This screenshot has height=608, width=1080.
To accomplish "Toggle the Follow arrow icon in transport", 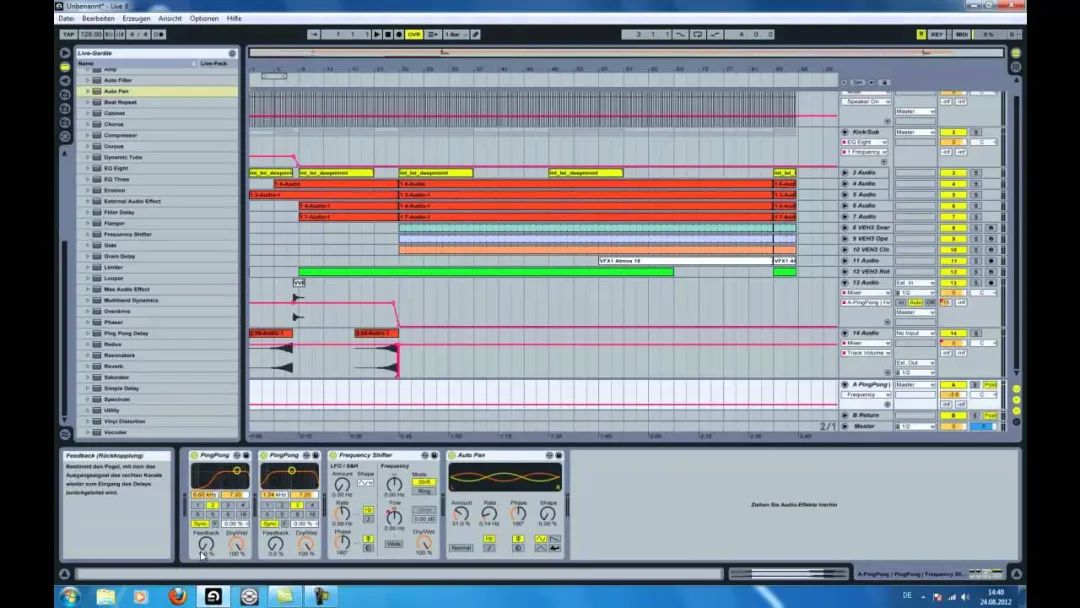I will 313,34.
